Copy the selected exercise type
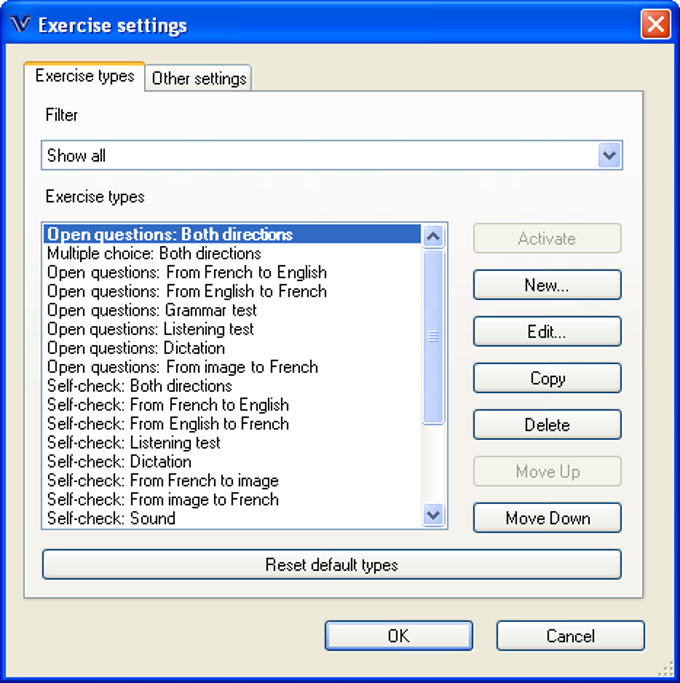The width and height of the screenshot is (680, 683). pyautogui.click(x=546, y=378)
